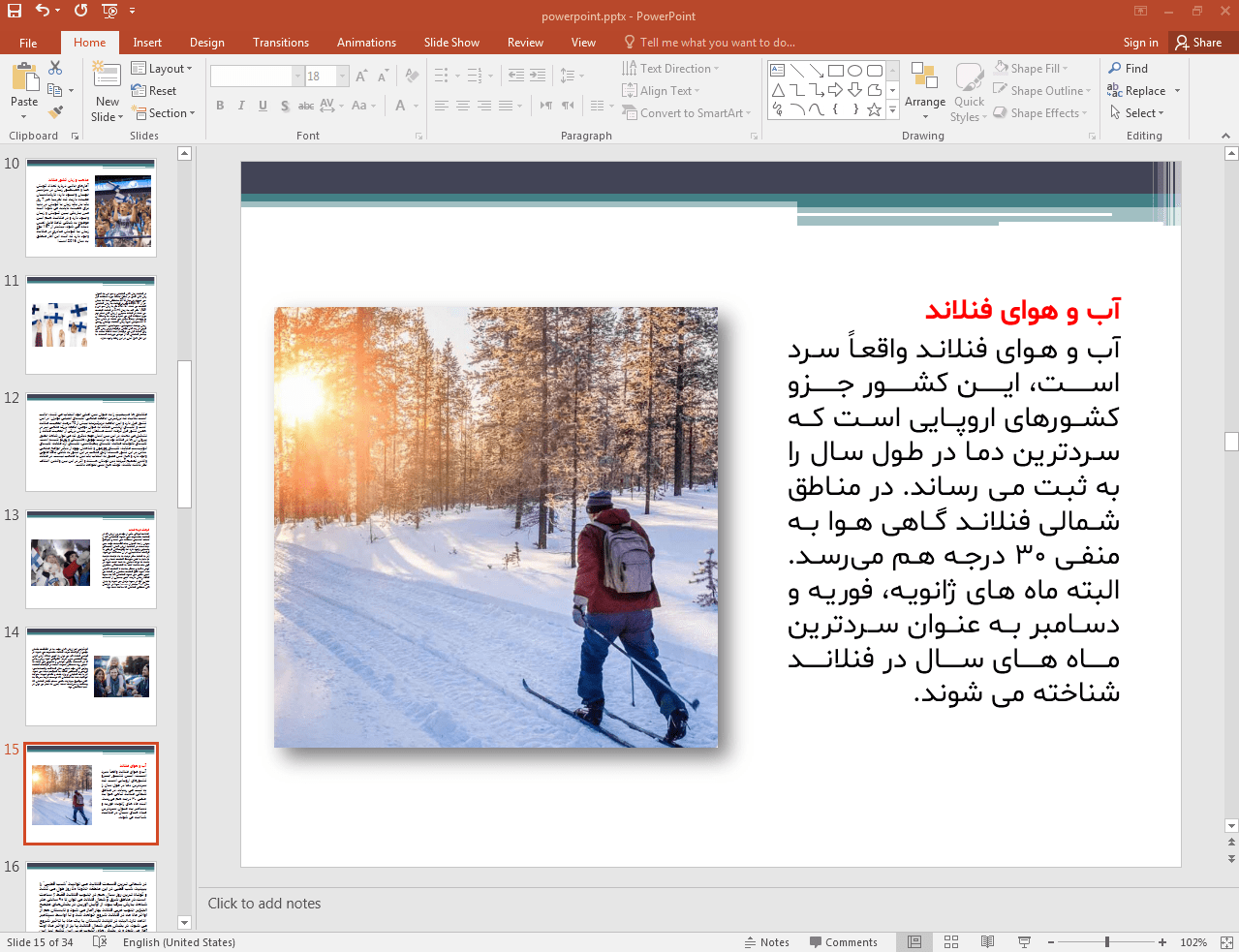
Task: Open the font size dropdown arrow
Action: click(342, 76)
